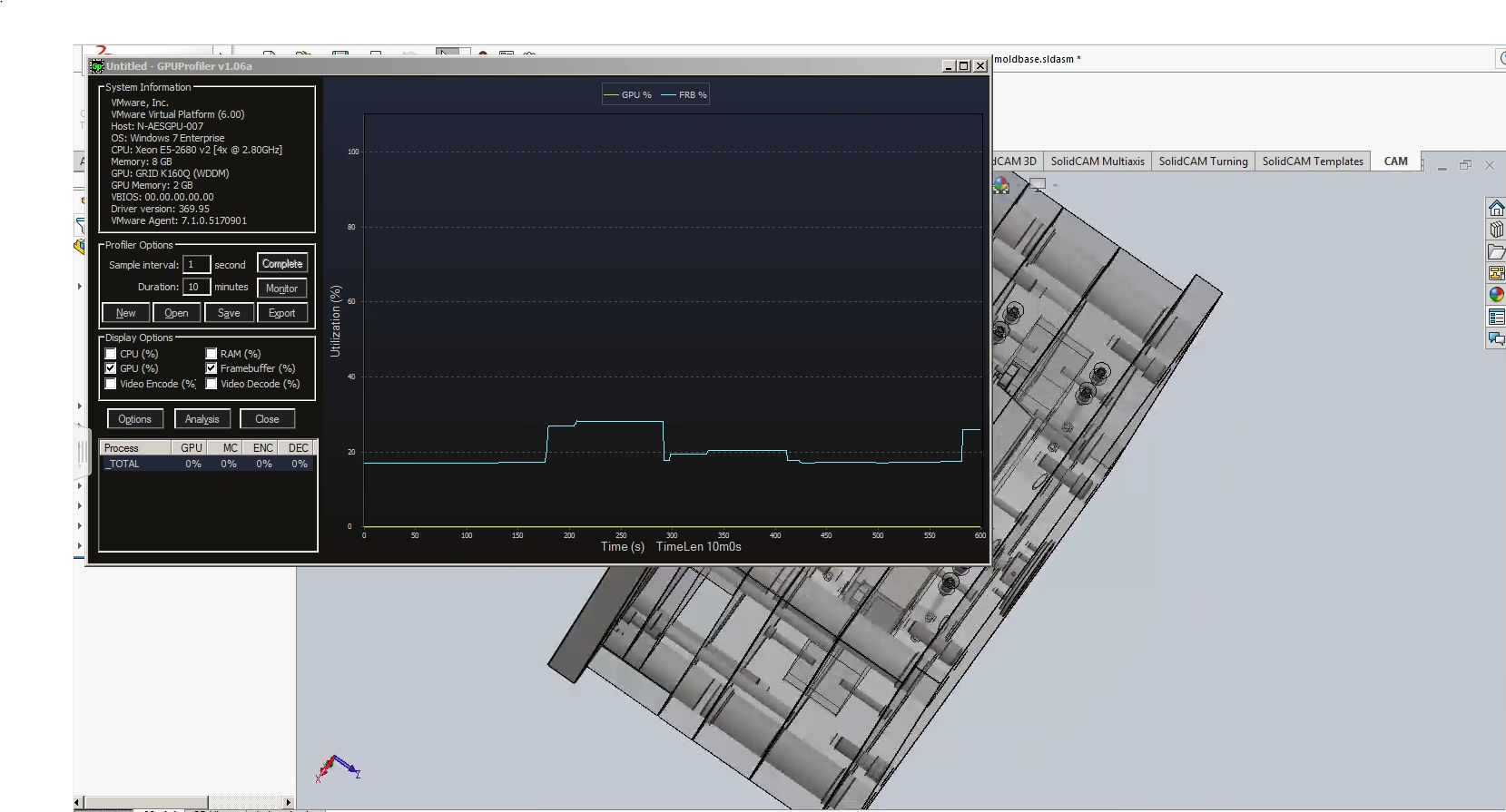Open SolidWorks Forum chat icon in task pane

point(1496,338)
